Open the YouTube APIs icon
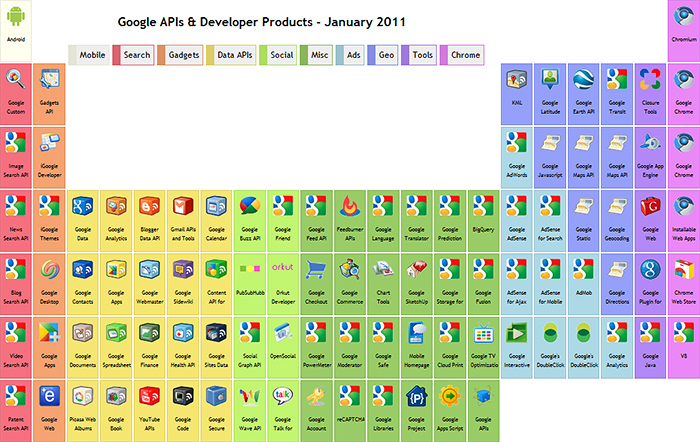Image resolution: width=700 pixels, height=442 pixels. (x=150, y=396)
